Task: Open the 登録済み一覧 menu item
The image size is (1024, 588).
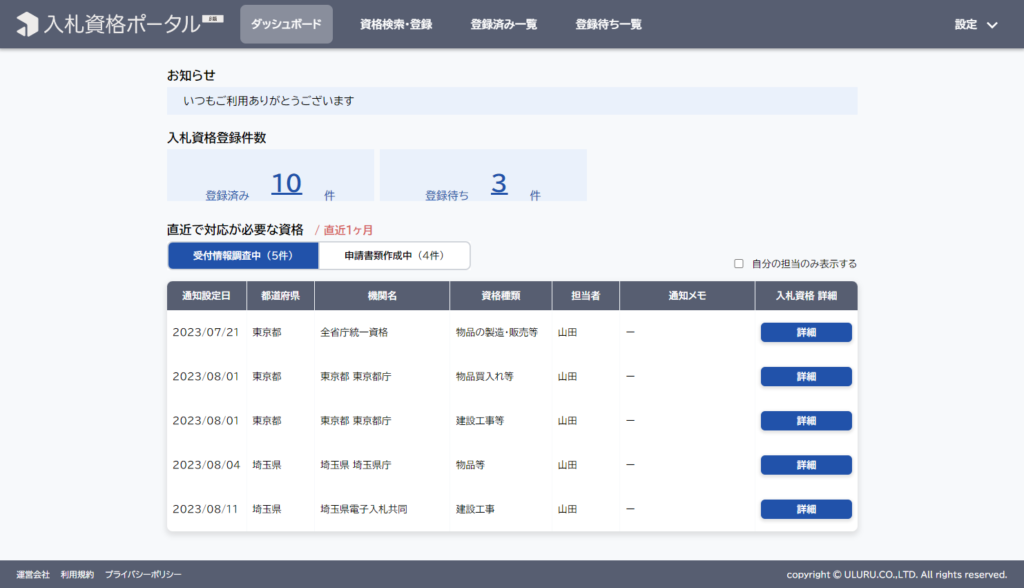Action: click(504, 24)
